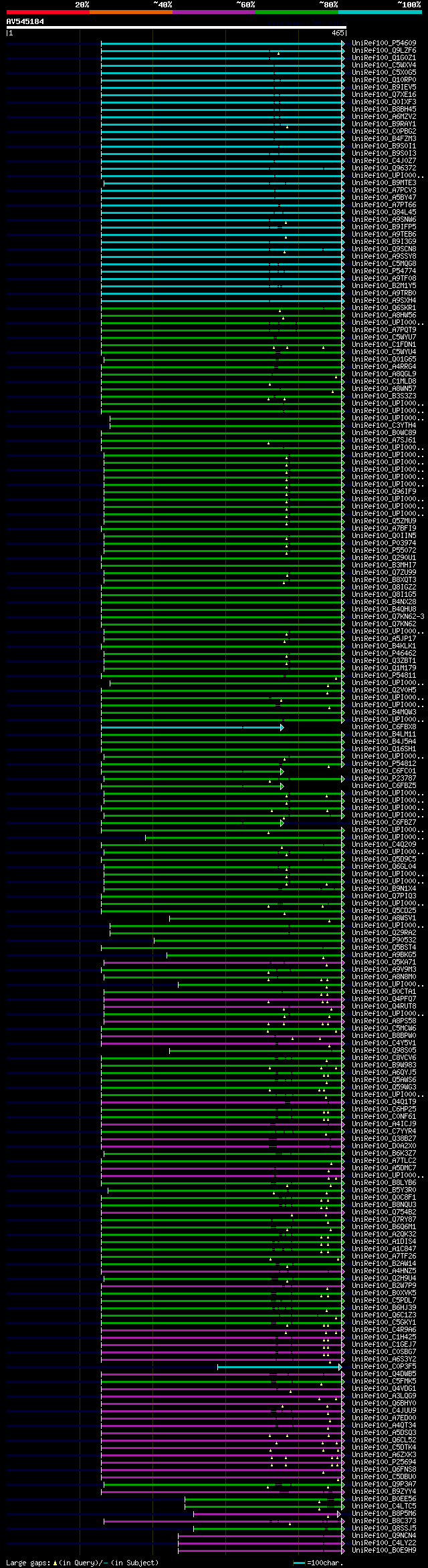Viewport: 428px width, 1568px height.
Task: Click the =100char. scale legend
Action: pyautogui.click(x=318, y=1563)
